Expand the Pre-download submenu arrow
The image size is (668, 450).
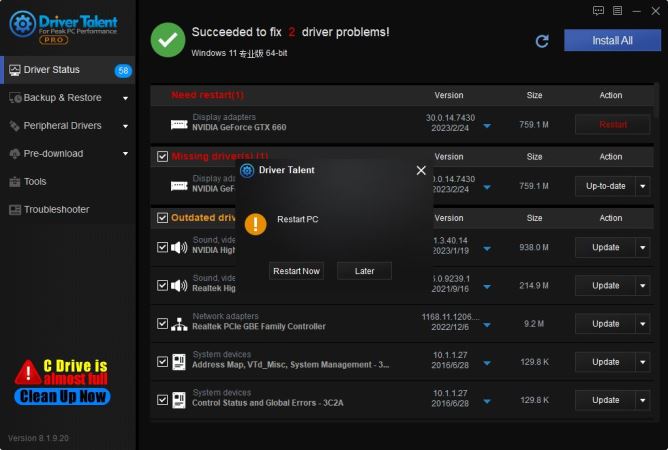[x=125, y=154]
